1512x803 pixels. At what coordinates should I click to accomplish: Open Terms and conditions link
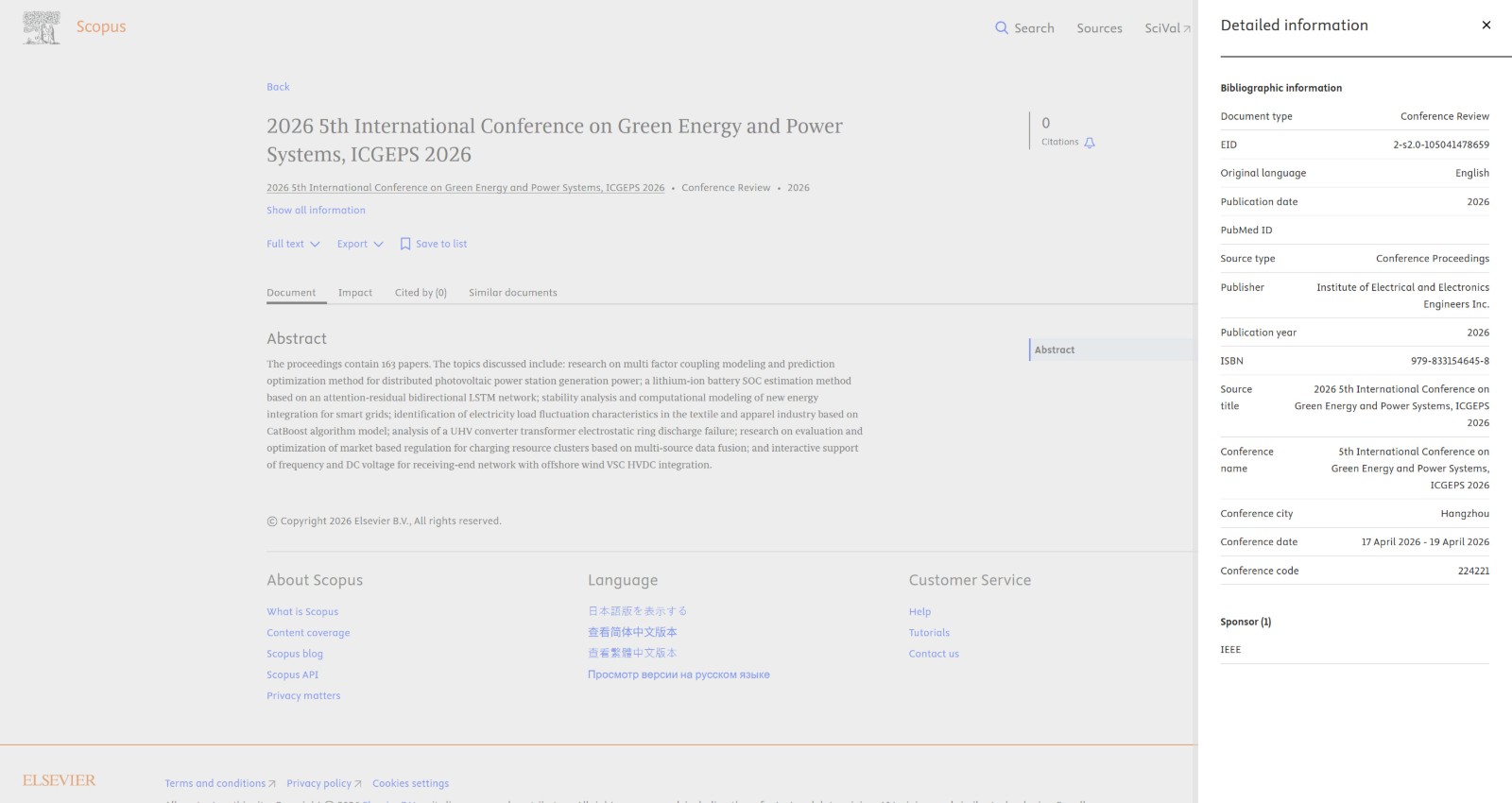(x=220, y=783)
